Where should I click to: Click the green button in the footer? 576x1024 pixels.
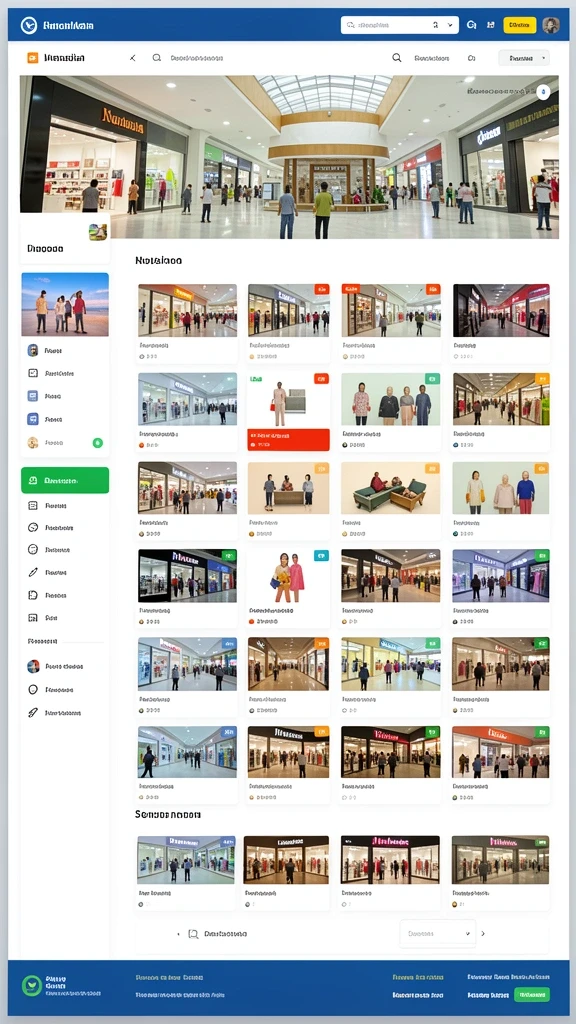pos(532,995)
